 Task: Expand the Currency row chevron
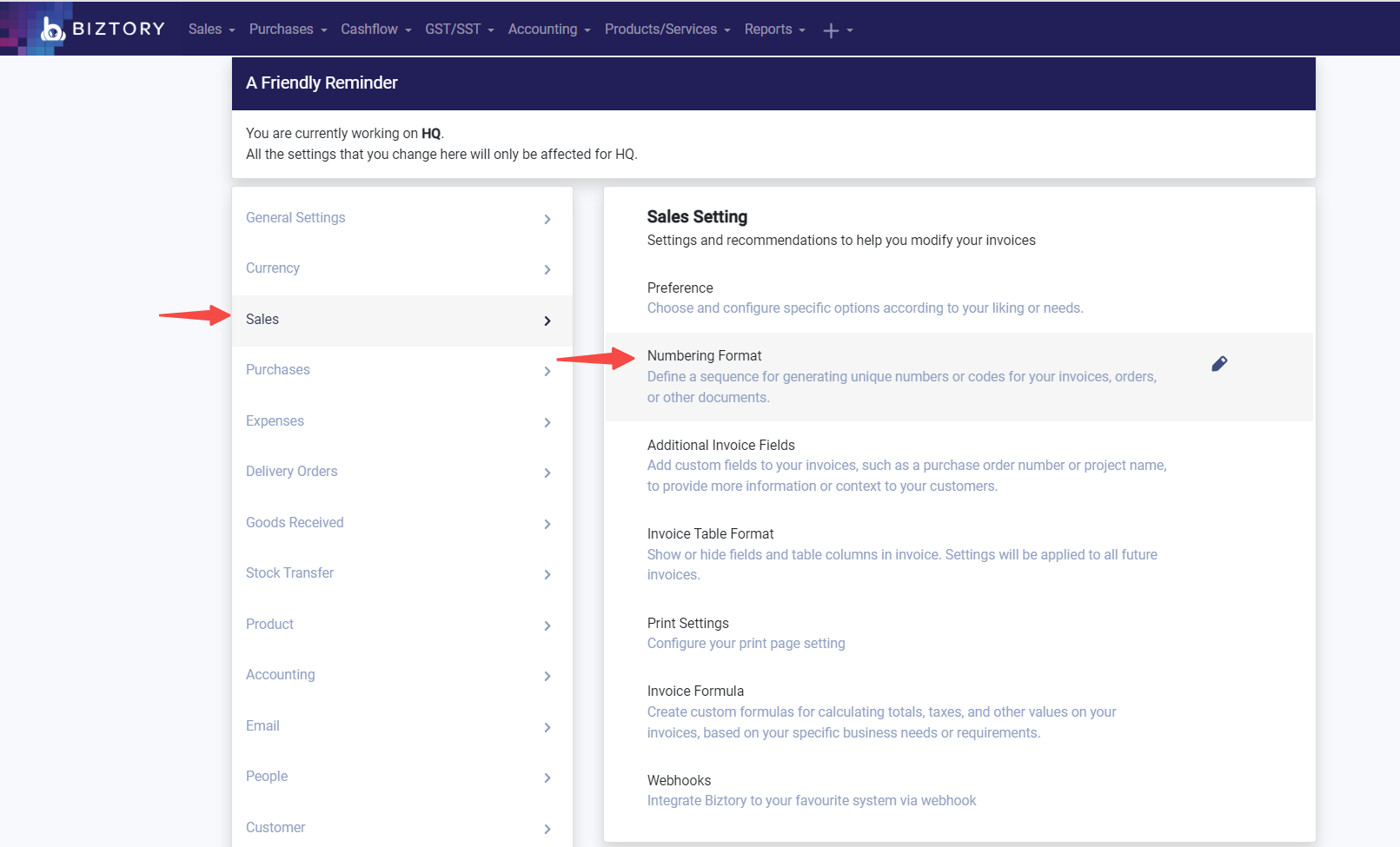pyautogui.click(x=547, y=269)
